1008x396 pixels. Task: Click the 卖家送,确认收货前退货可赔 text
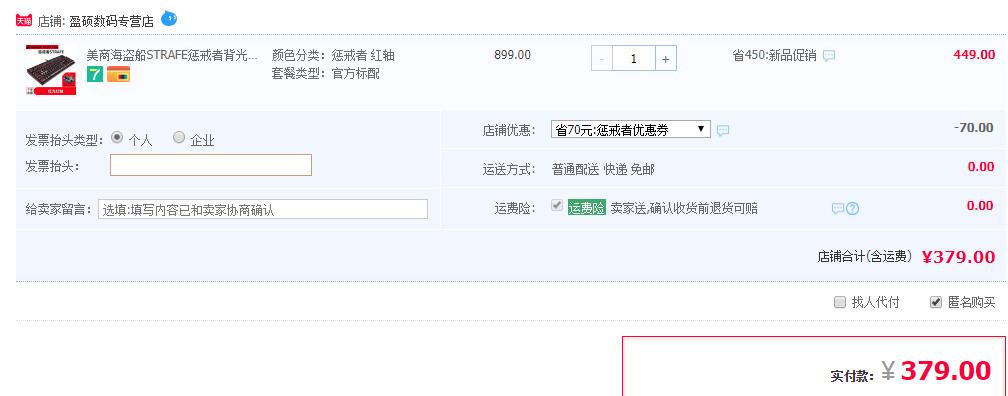pyautogui.click(x=684, y=208)
